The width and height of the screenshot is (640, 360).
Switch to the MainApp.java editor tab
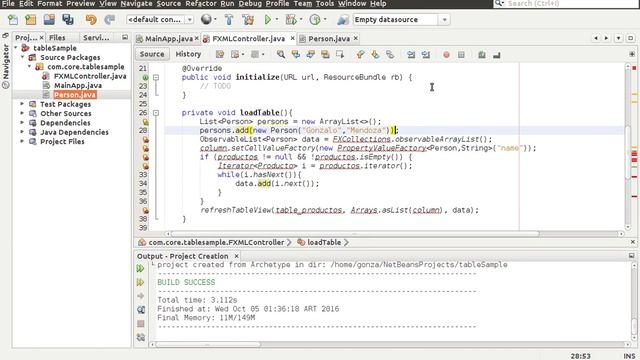tap(169, 39)
